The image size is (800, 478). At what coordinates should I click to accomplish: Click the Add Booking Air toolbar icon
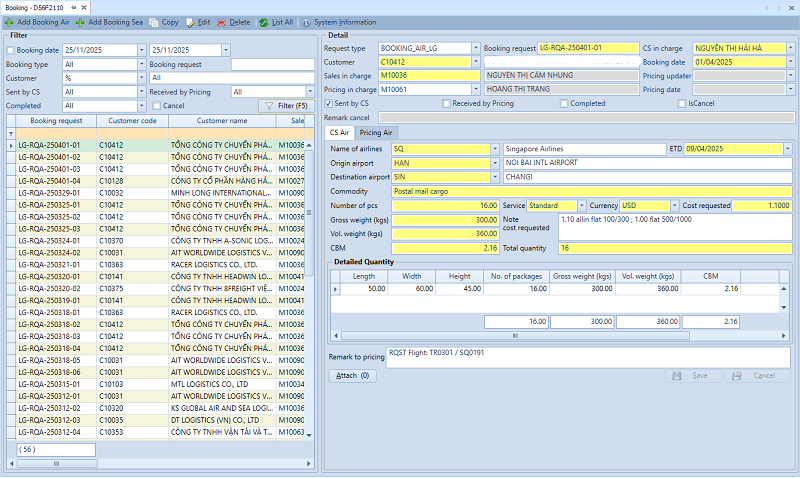click(x=9, y=21)
